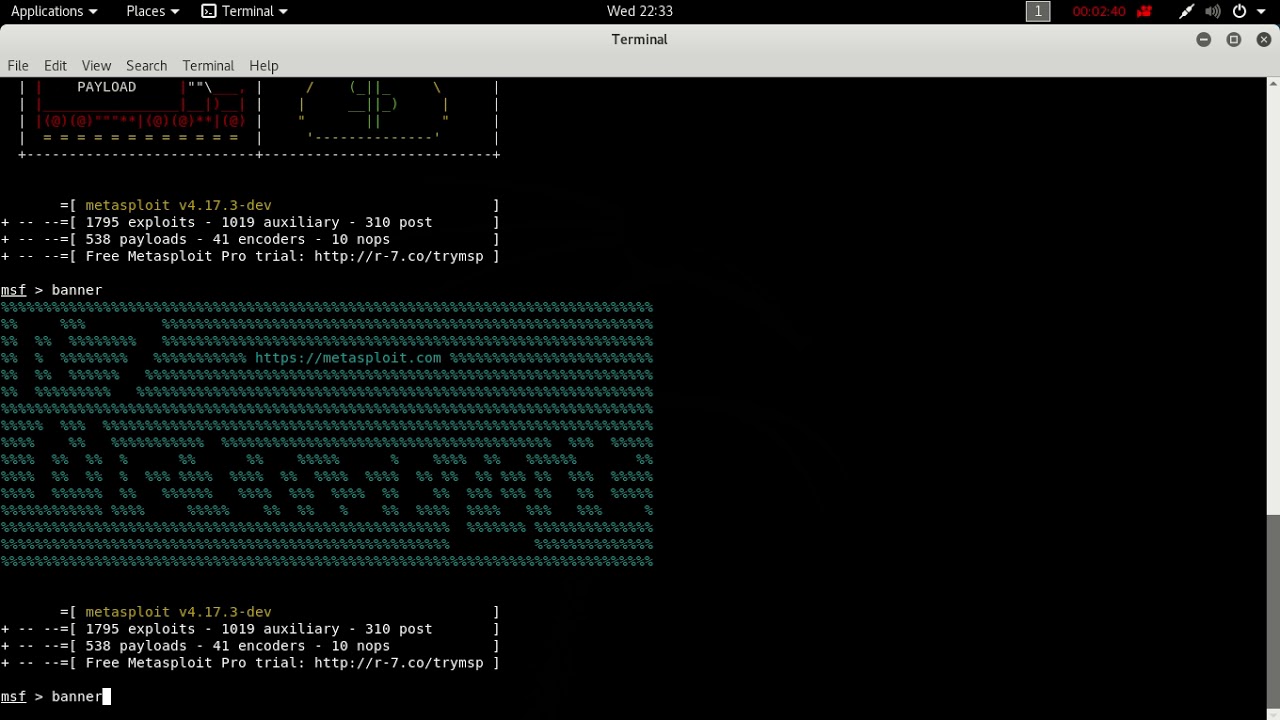Screen dimensions: 1280x720
Task: Click the first 'msf > banner' prompt
Action: click(x=51, y=290)
